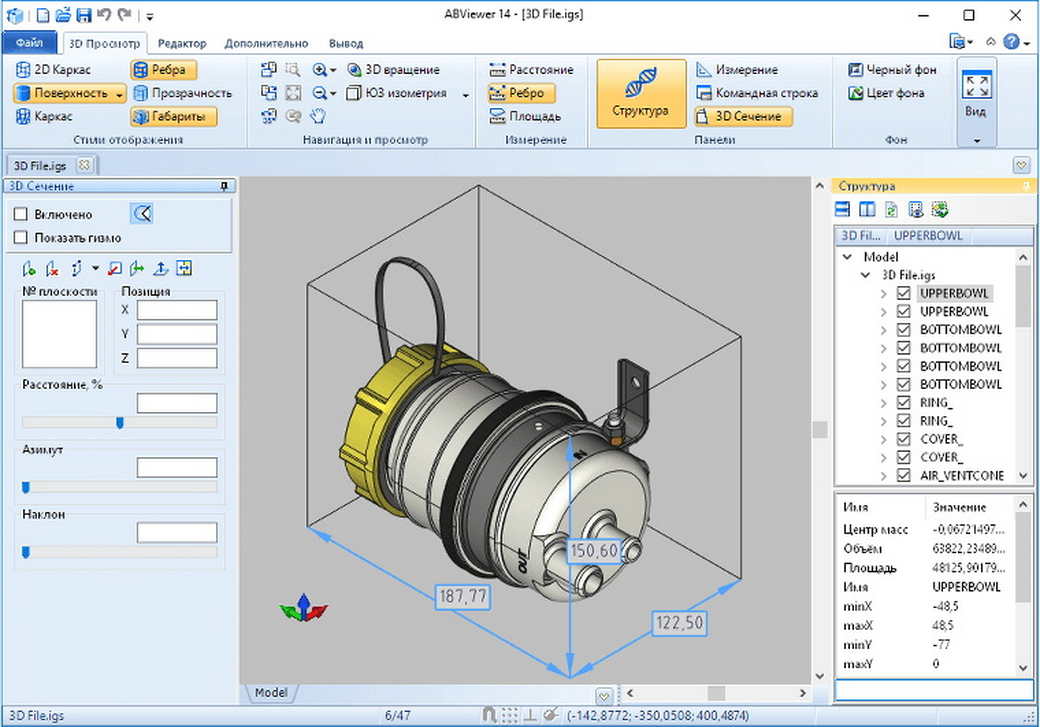Toggle the Структура panel button
The image size is (1040, 727).
point(641,93)
